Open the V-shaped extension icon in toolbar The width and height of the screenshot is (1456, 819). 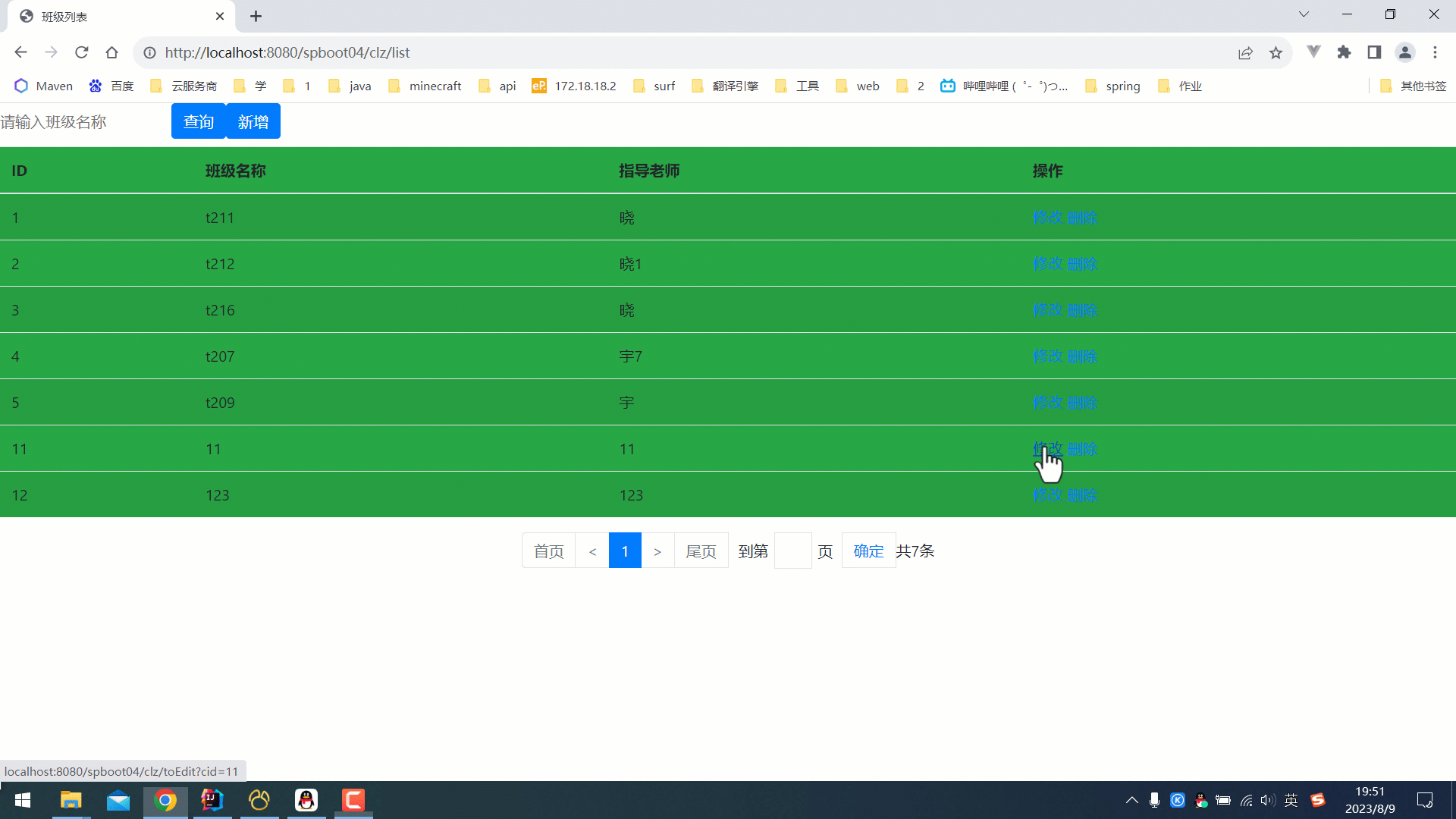point(1313,52)
